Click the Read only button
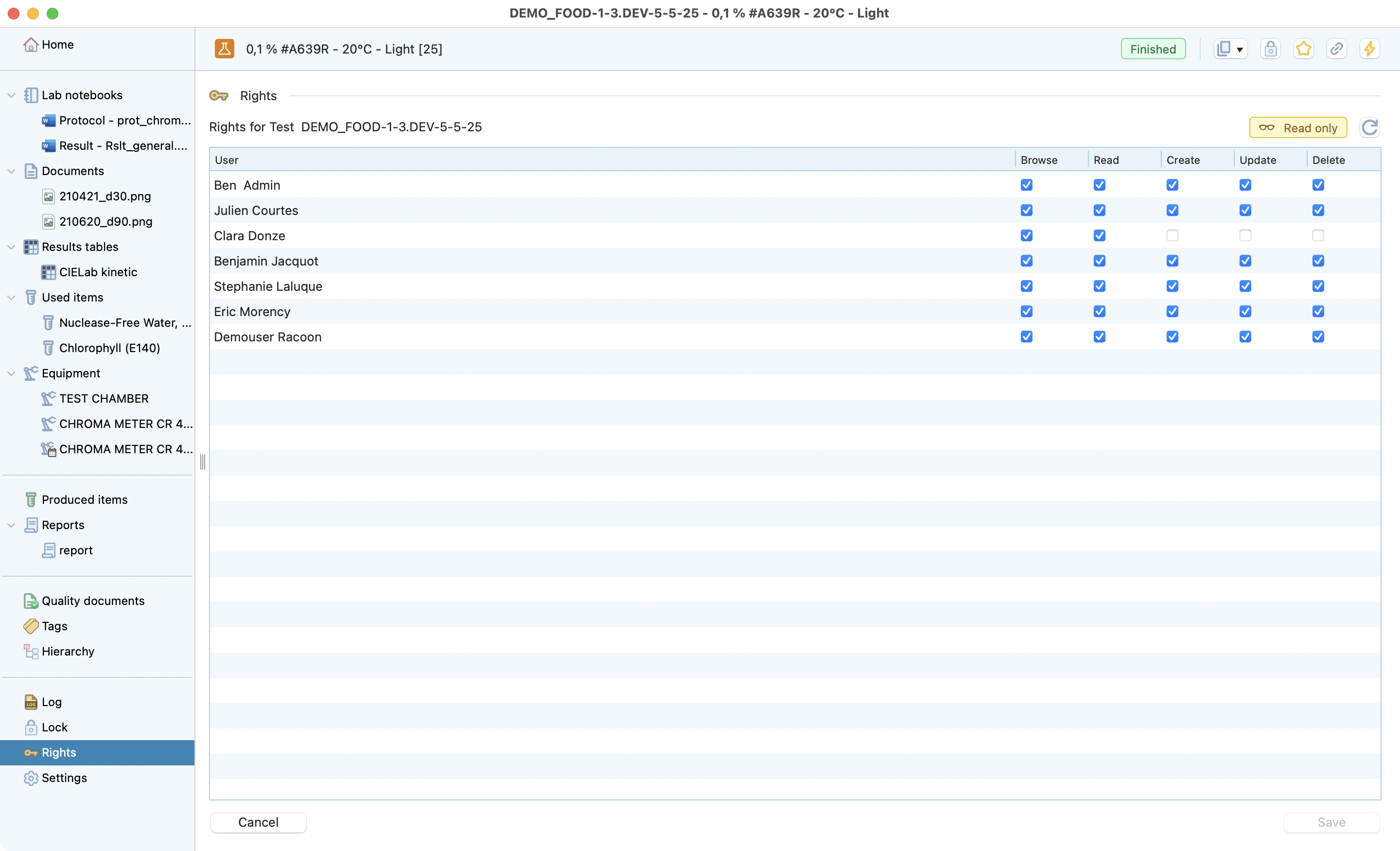This screenshot has width=1400, height=851. pos(1298,128)
